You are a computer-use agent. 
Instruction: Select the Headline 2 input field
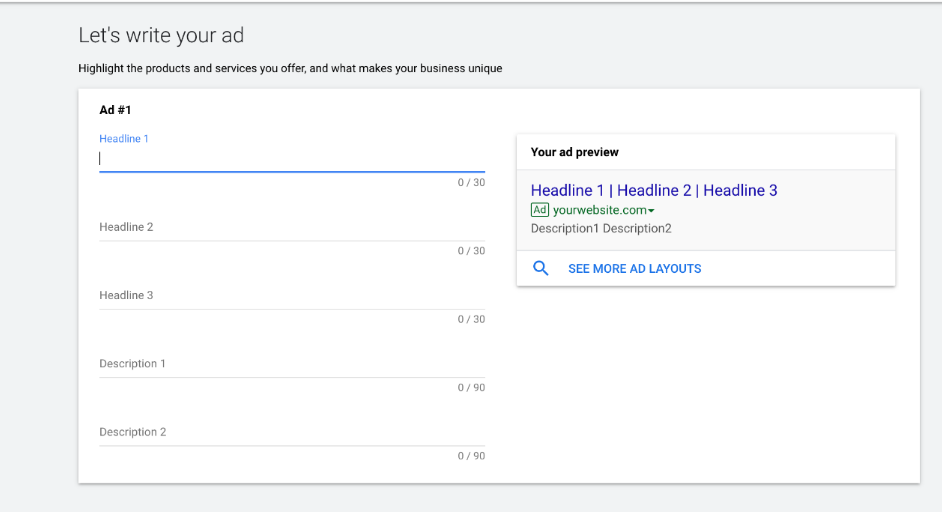pos(292,228)
